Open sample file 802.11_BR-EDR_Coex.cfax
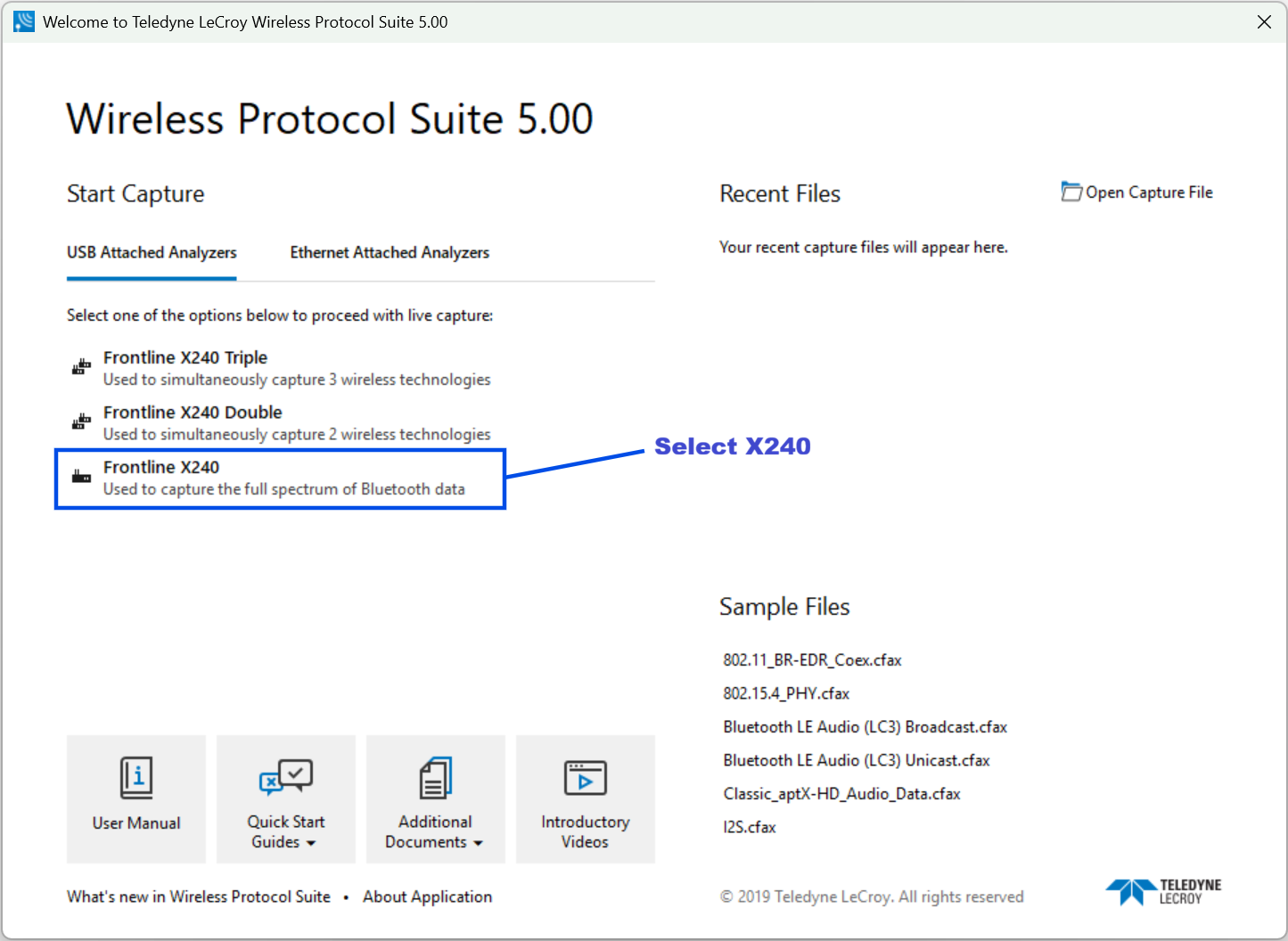Screen dimensions: 1288x941 pyautogui.click(x=812, y=660)
